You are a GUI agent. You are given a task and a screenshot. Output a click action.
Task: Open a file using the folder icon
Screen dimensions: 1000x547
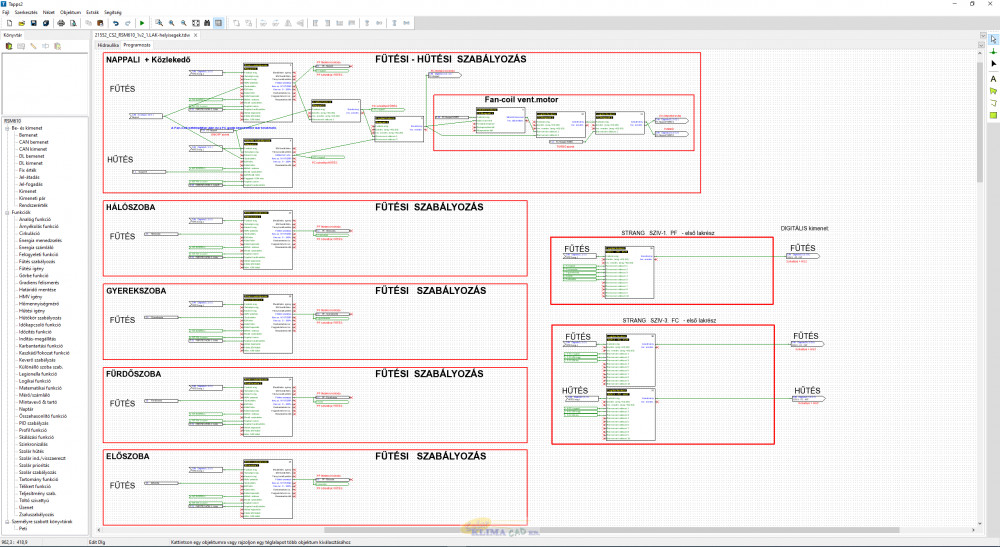tap(22, 23)
